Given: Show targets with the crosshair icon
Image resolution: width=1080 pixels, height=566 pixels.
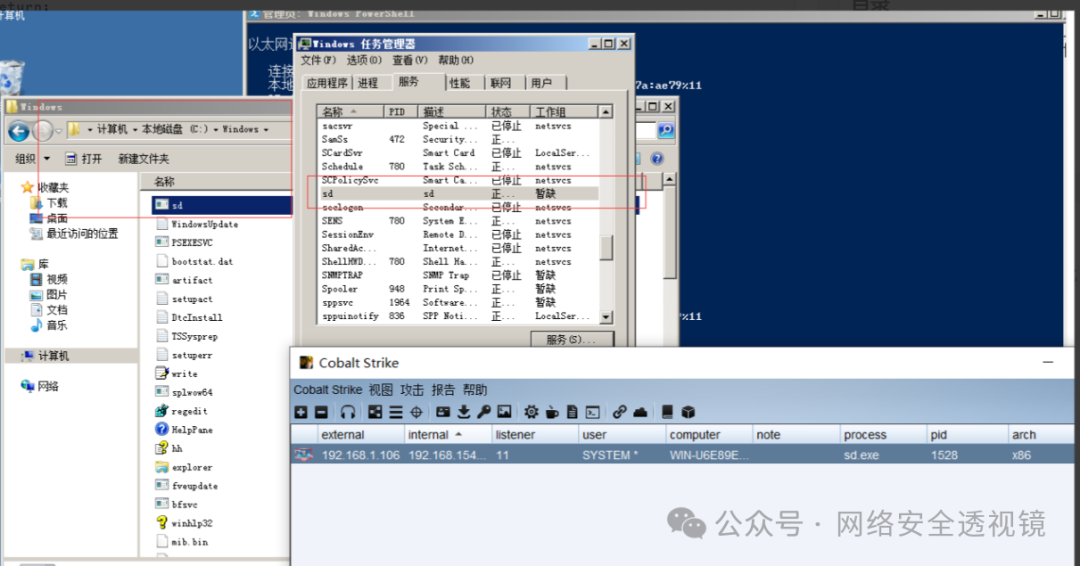Looking at the screenshot, I should (x=416, y=412).
